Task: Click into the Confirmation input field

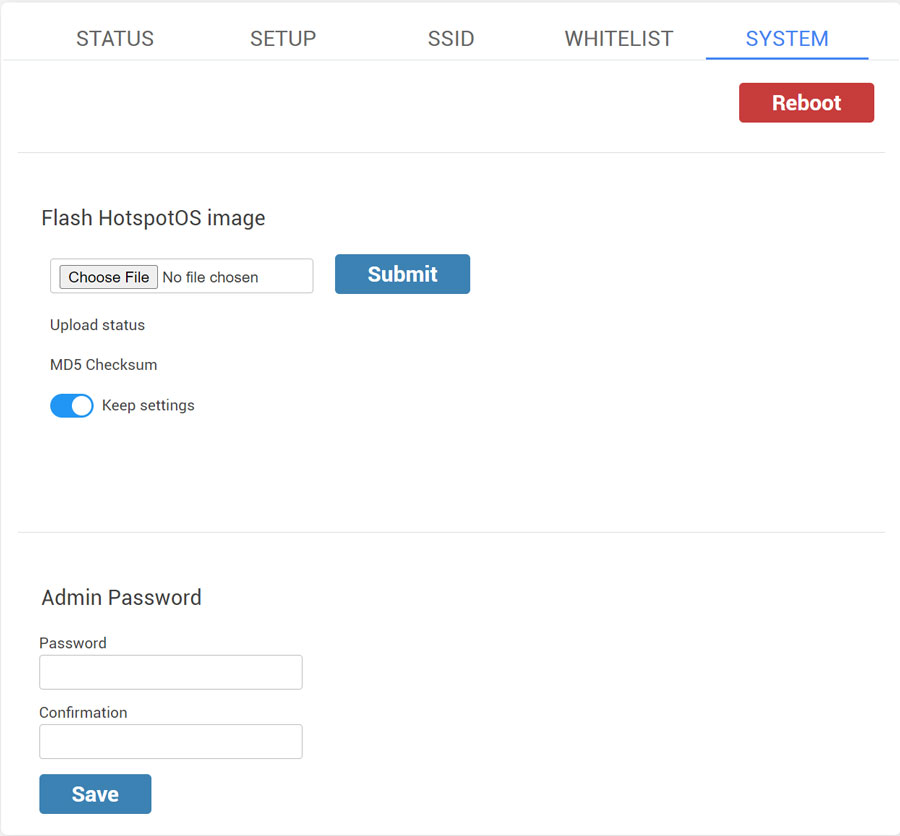Action: tap(170, 741)
